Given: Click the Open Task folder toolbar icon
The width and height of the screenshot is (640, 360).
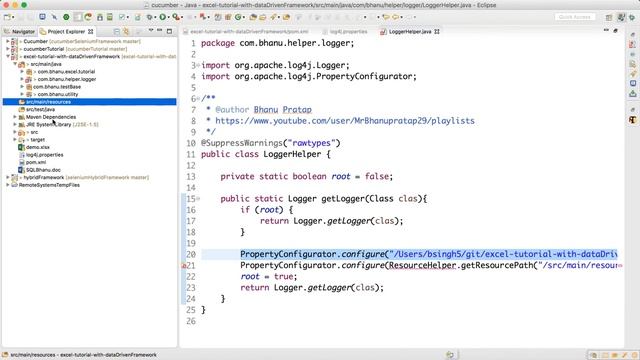Looking at the screenshot, I should (262, 17).
